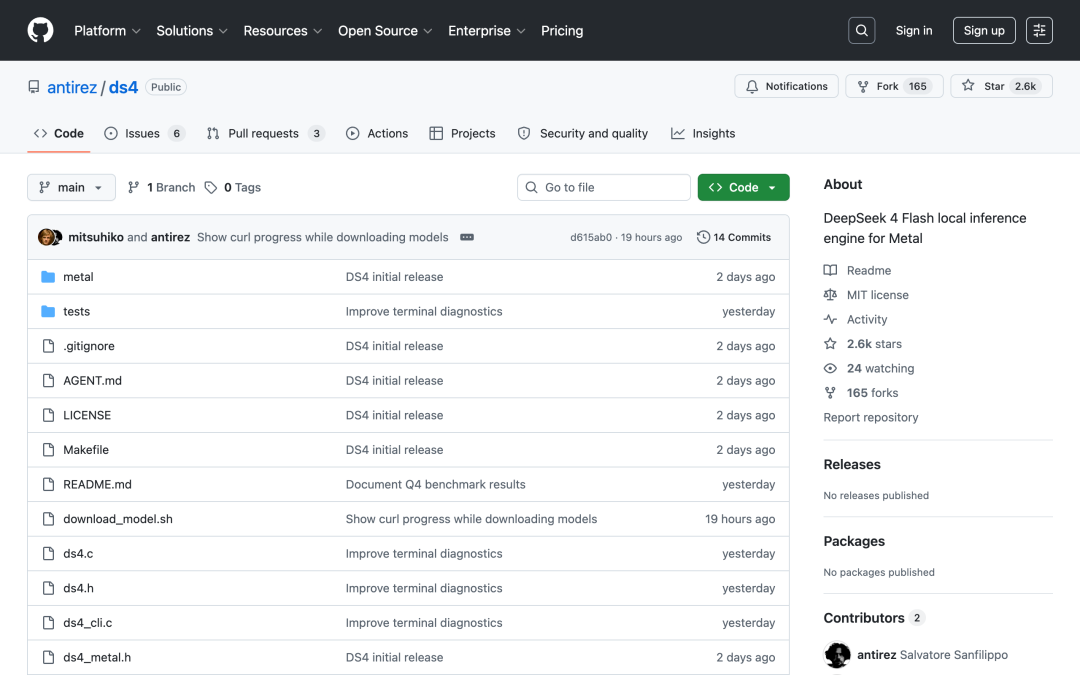Viewport: 1080px width, 675px height.
Task: Click the Sign up button
Action: (x=984, y=30)
